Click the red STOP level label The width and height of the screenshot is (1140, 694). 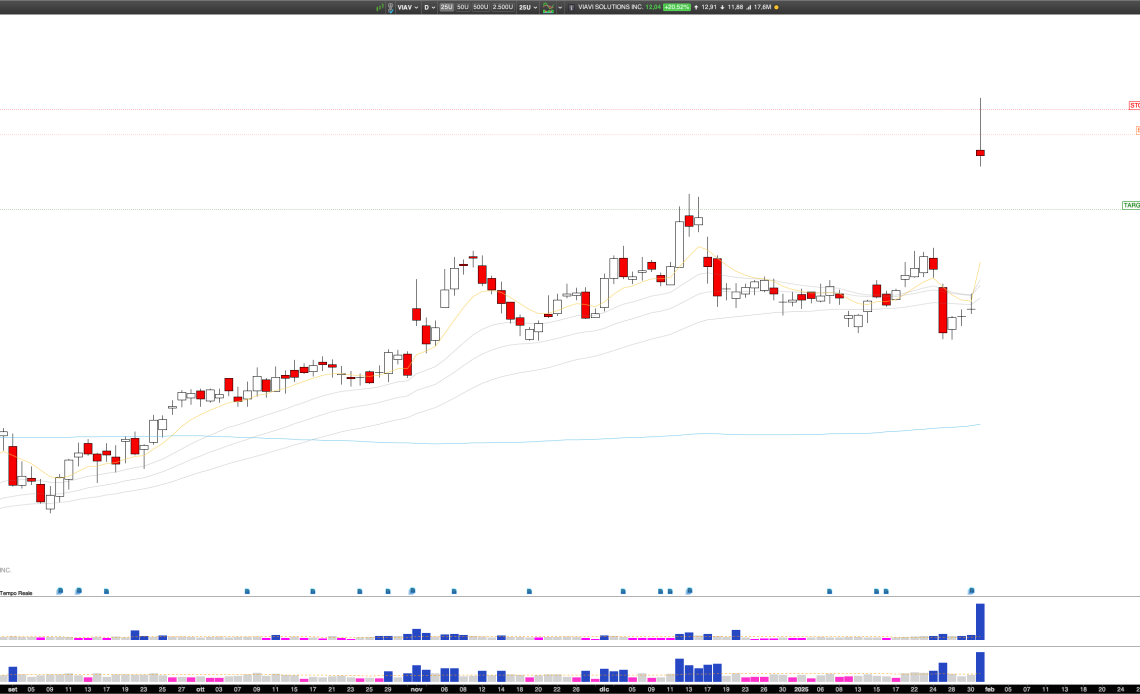click(x=1134, y=105)
